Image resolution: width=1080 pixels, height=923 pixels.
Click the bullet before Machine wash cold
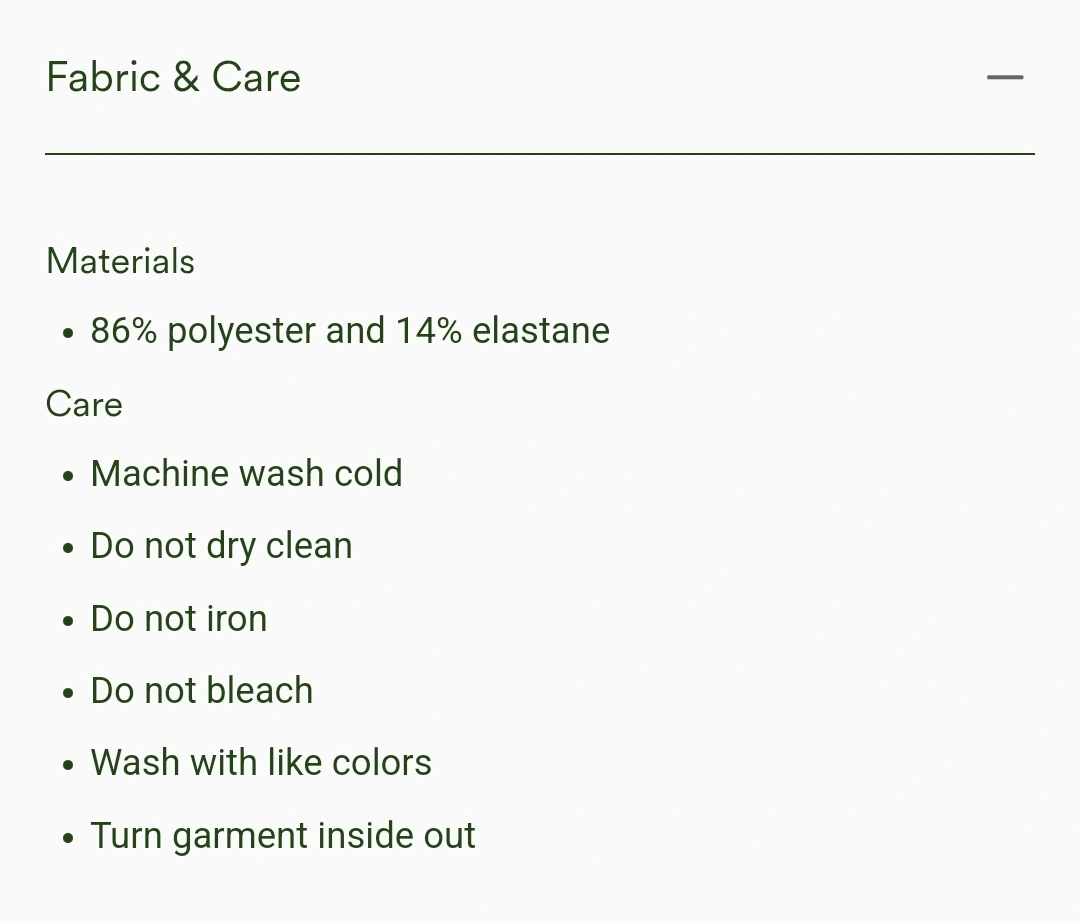point(68,476)
